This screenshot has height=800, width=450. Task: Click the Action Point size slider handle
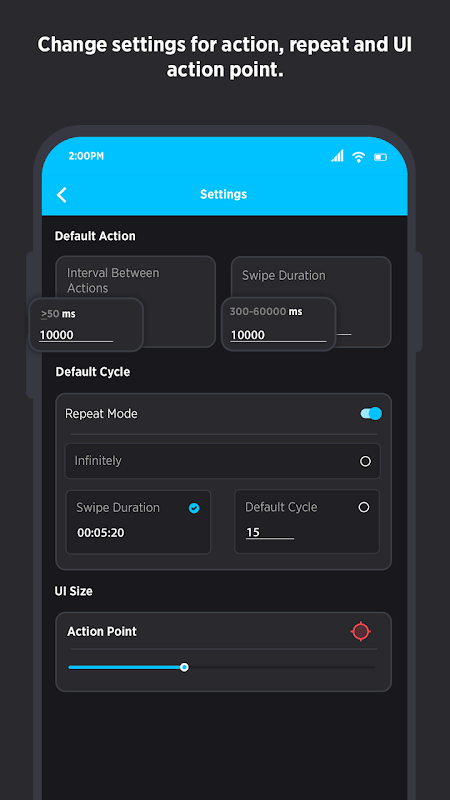pyautogui.click(x=184, y=667)
